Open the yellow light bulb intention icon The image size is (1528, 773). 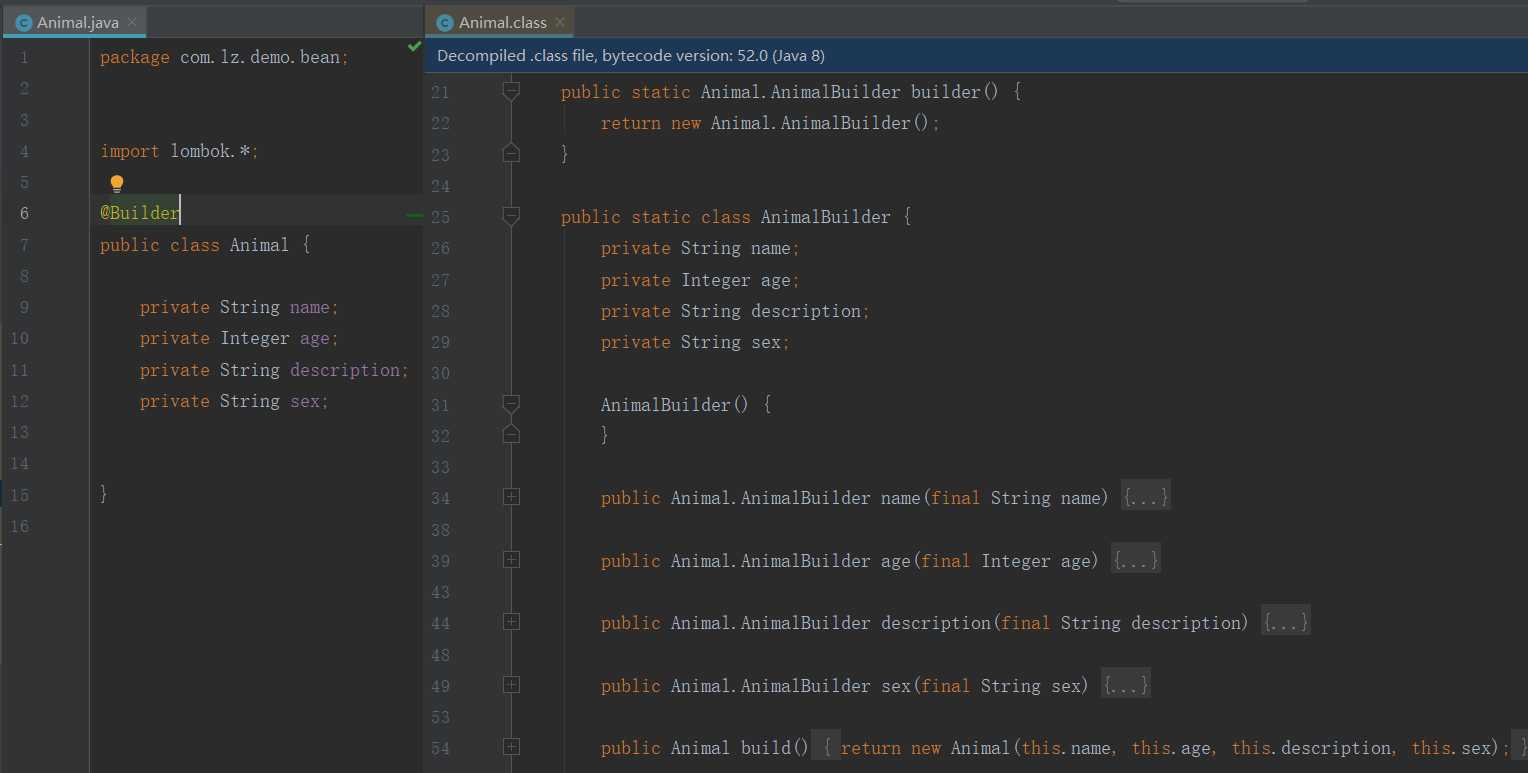117,184
